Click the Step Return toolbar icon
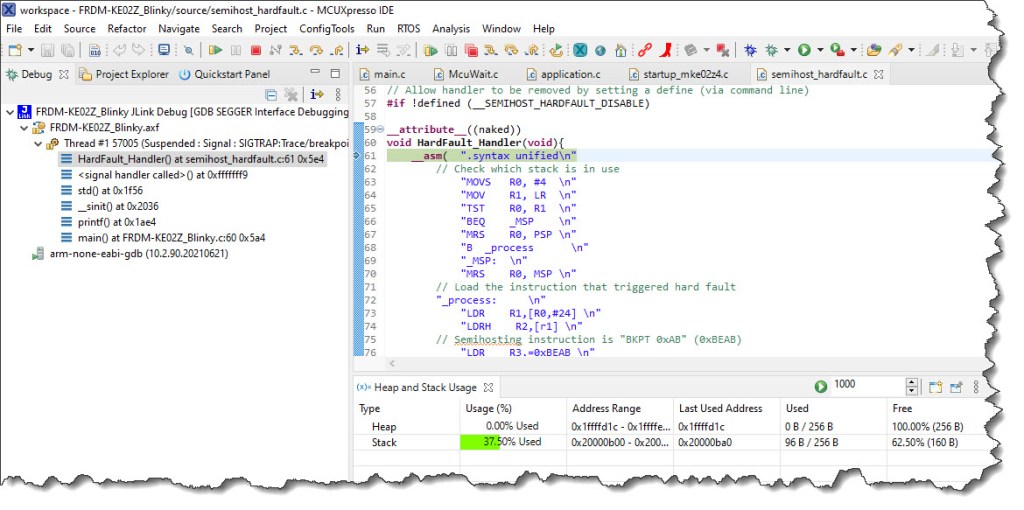The image size is (1024, 510). pyautogui.click(x=336, y=49)
